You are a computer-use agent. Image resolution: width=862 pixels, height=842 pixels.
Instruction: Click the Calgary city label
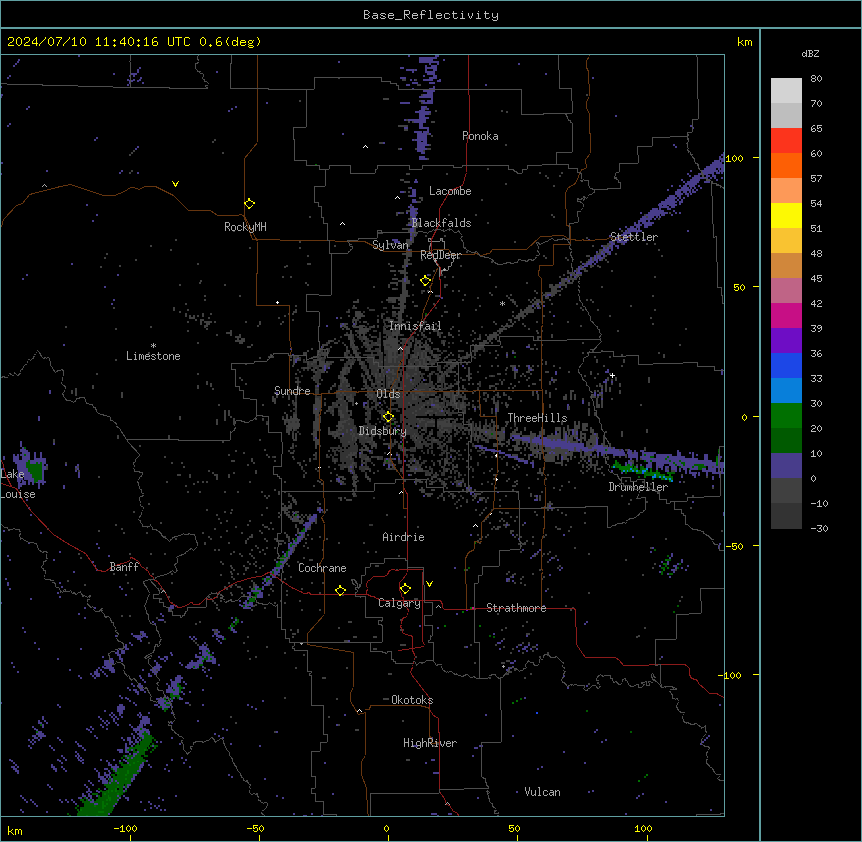400,603
